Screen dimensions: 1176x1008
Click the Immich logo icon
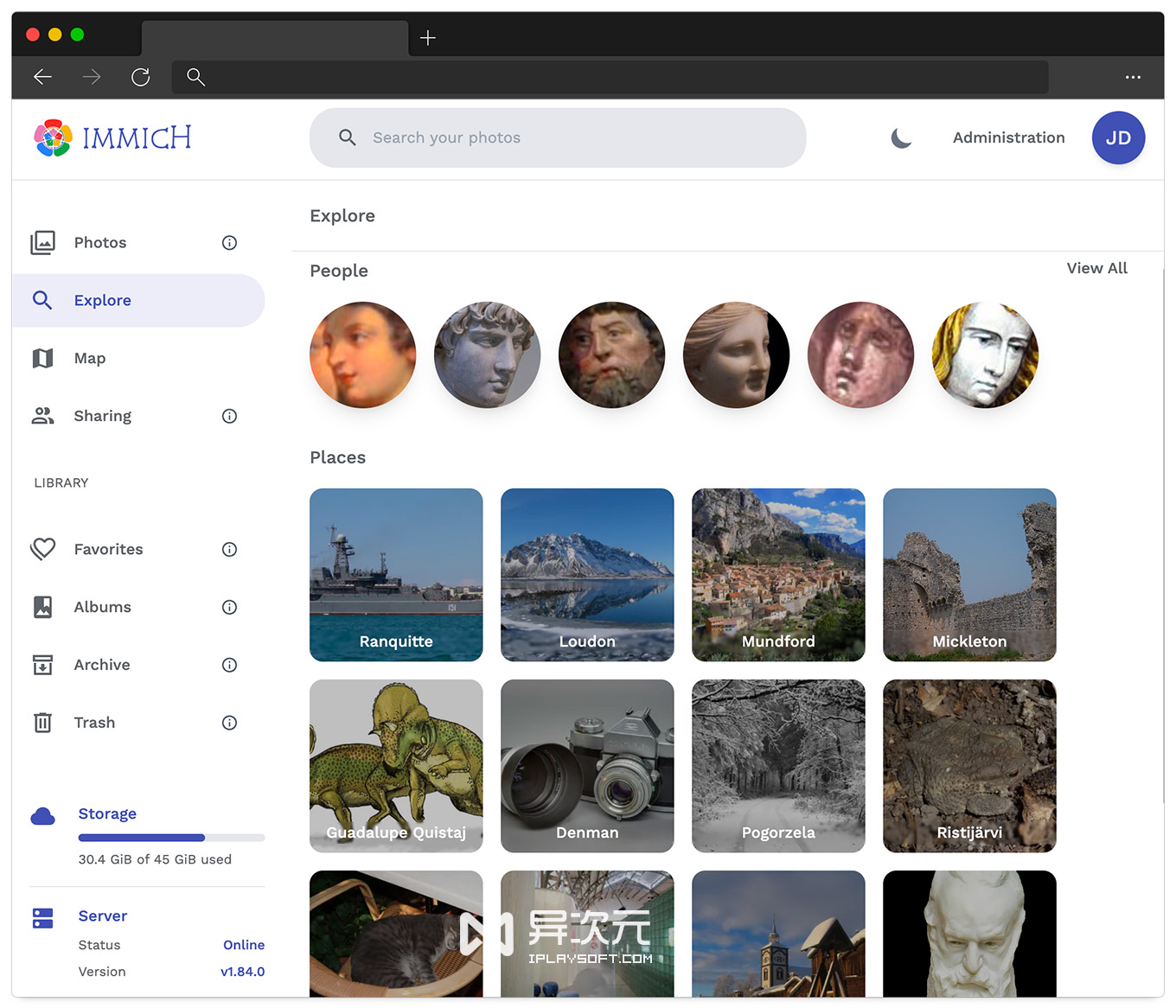click(53, 138)
